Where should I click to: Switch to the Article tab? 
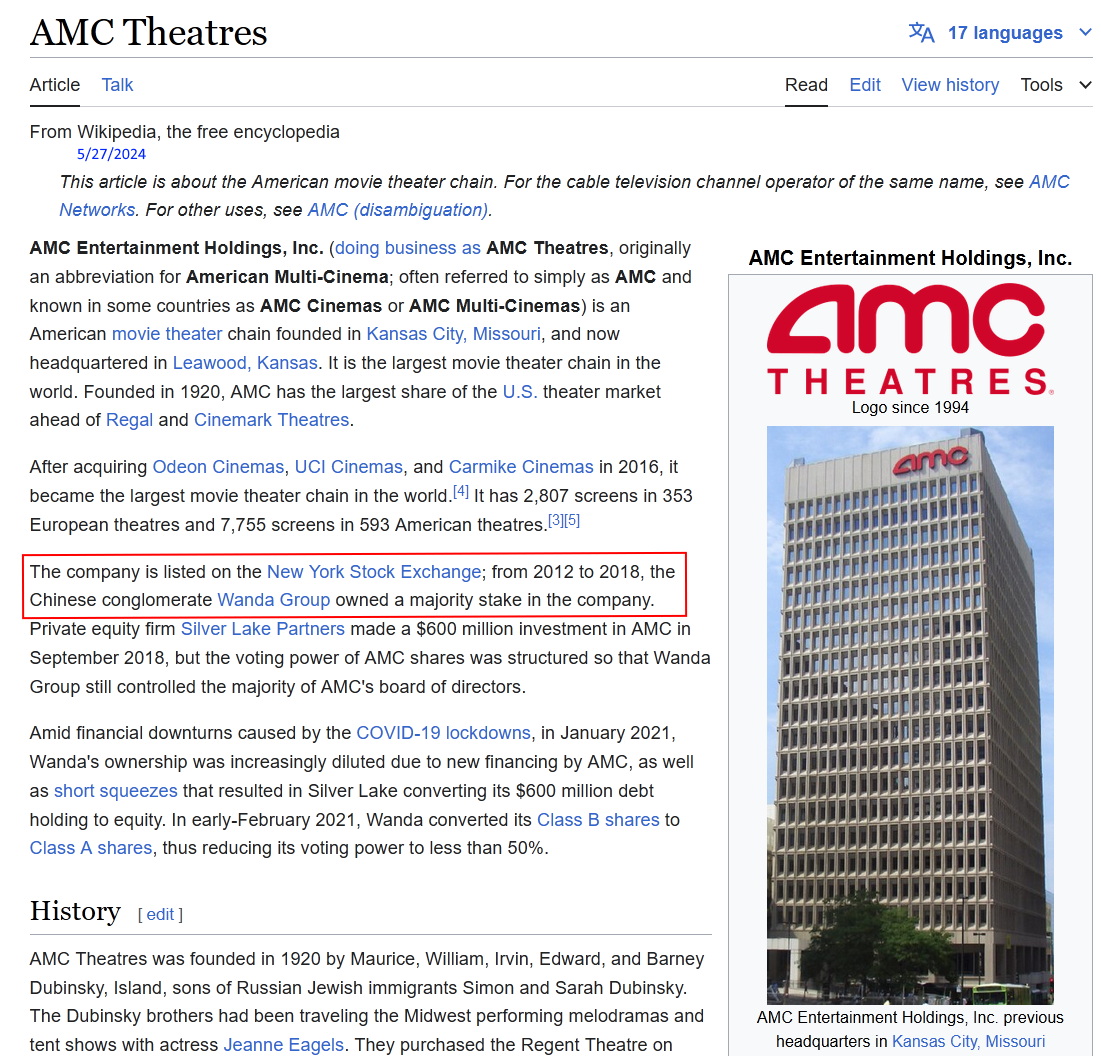[x=55, y=85]
